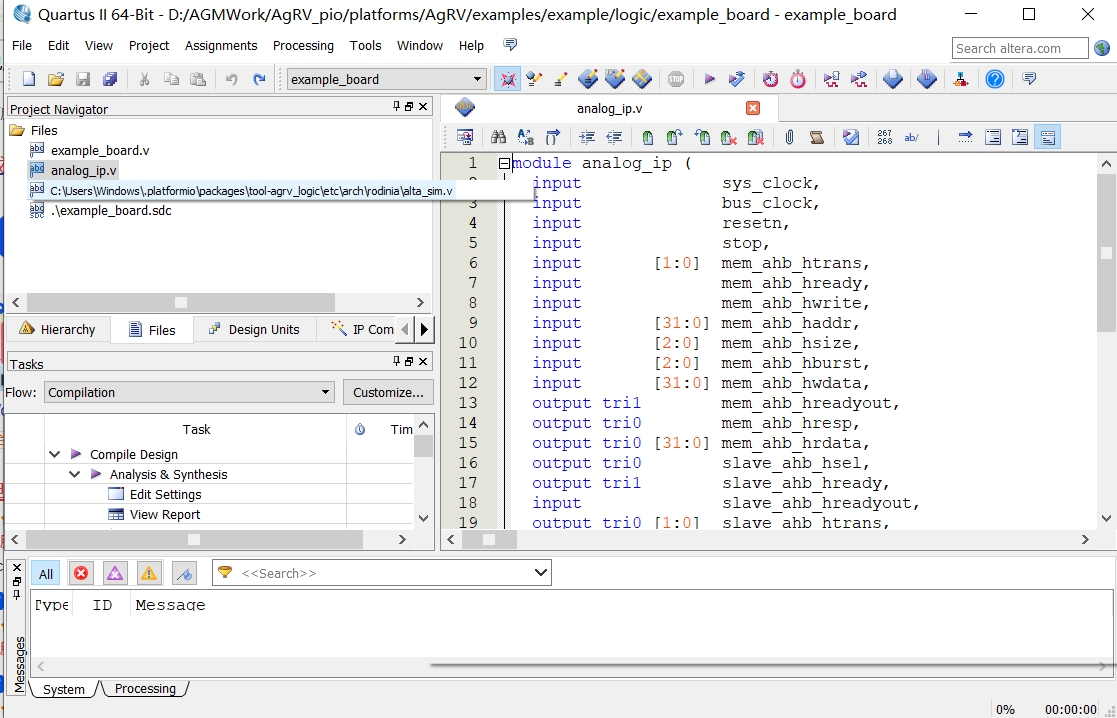Click the Decrease Indent icon
Image resolution: width=1117 pixels, height=718 pixels.
[x=614, y=137]
